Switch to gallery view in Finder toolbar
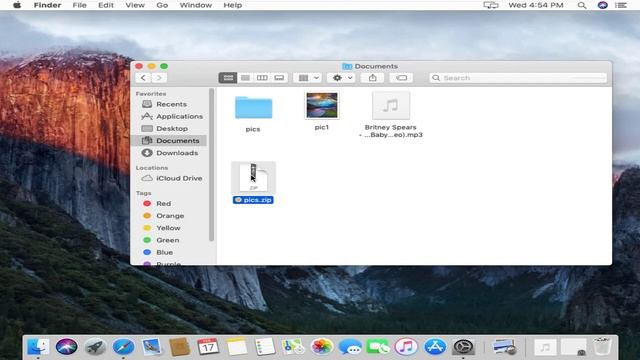The height and width of the screenshot is (360, 640). coord(279,78)
